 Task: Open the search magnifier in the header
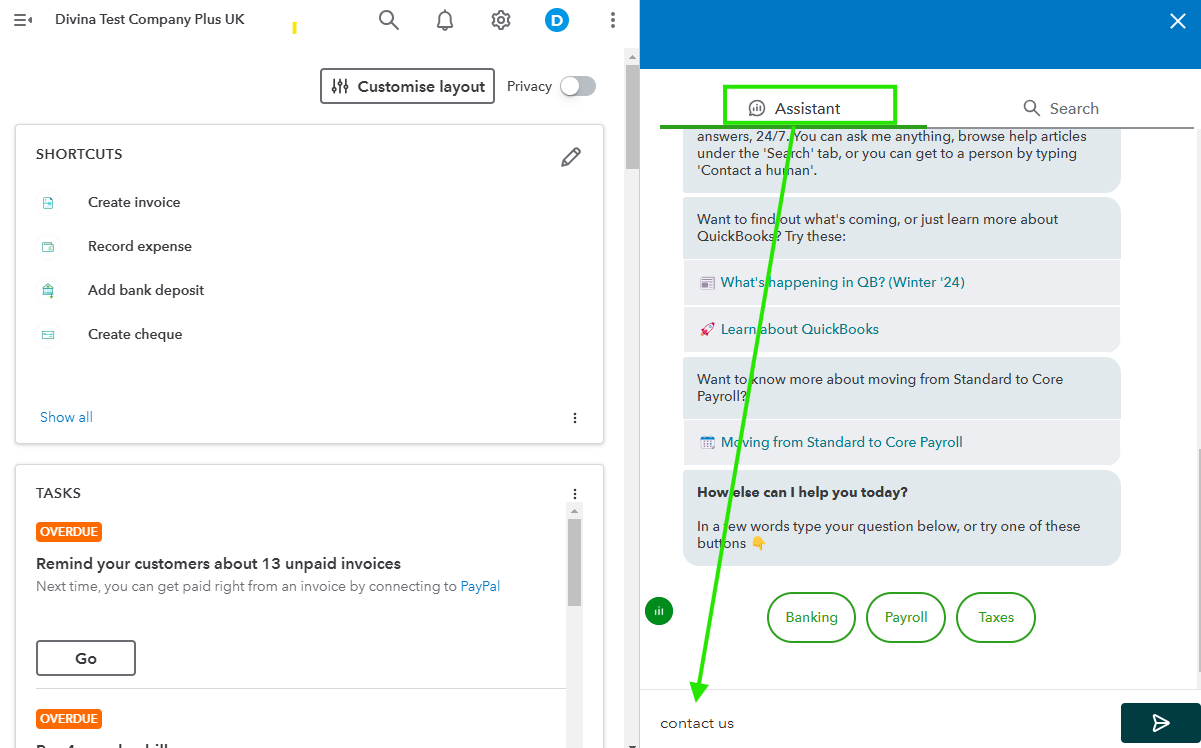(389, 20)
